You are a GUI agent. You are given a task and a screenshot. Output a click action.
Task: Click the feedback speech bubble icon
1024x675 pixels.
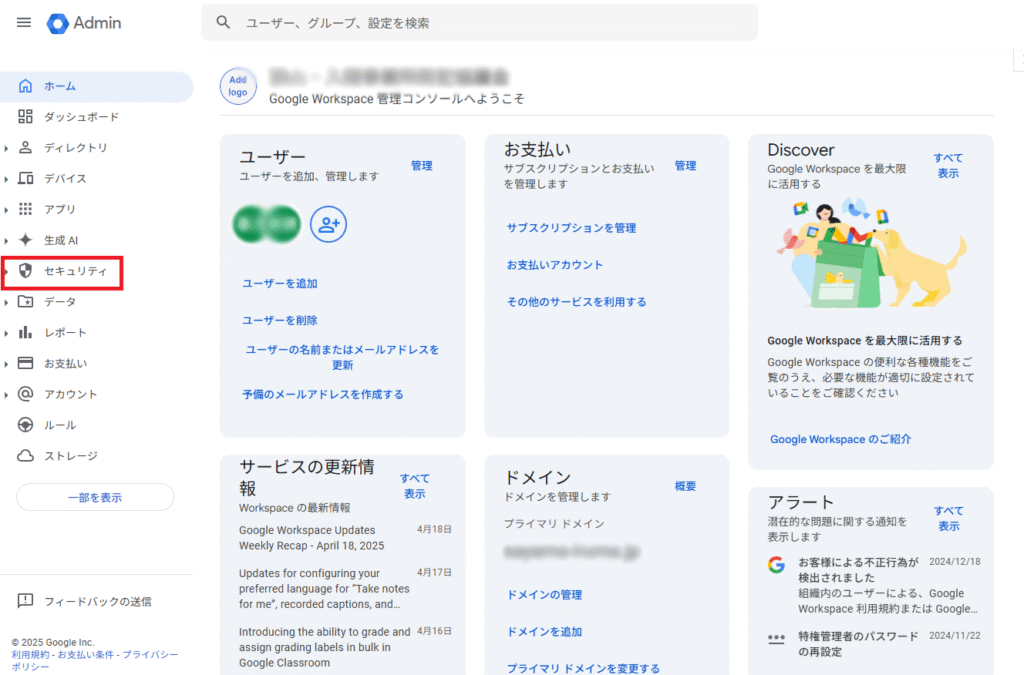point(25,601)
